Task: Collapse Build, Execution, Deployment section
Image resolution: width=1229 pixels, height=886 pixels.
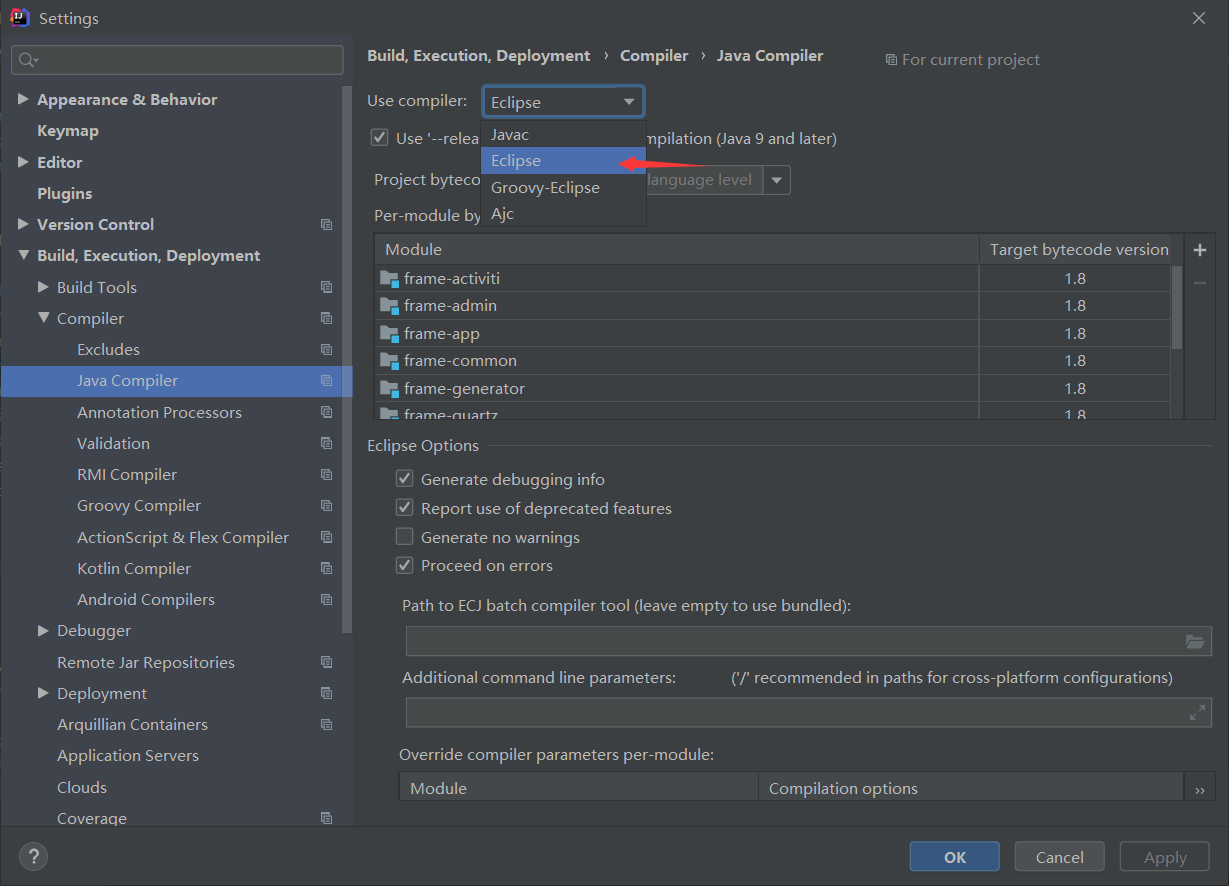Action: [x=23, y=256]
